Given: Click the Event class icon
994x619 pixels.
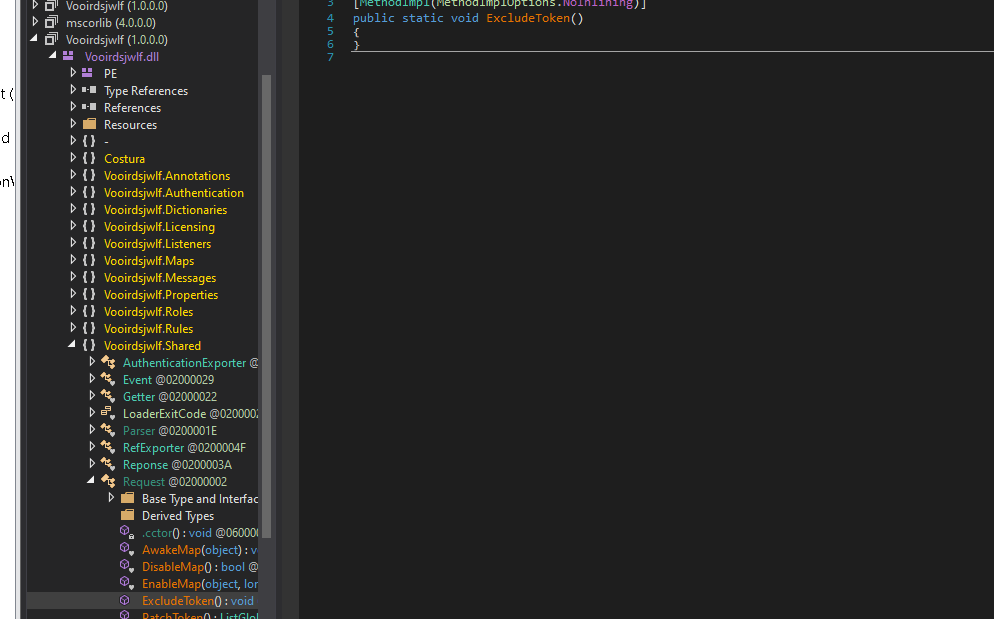Looking at the screenshot, I should 108,379.
